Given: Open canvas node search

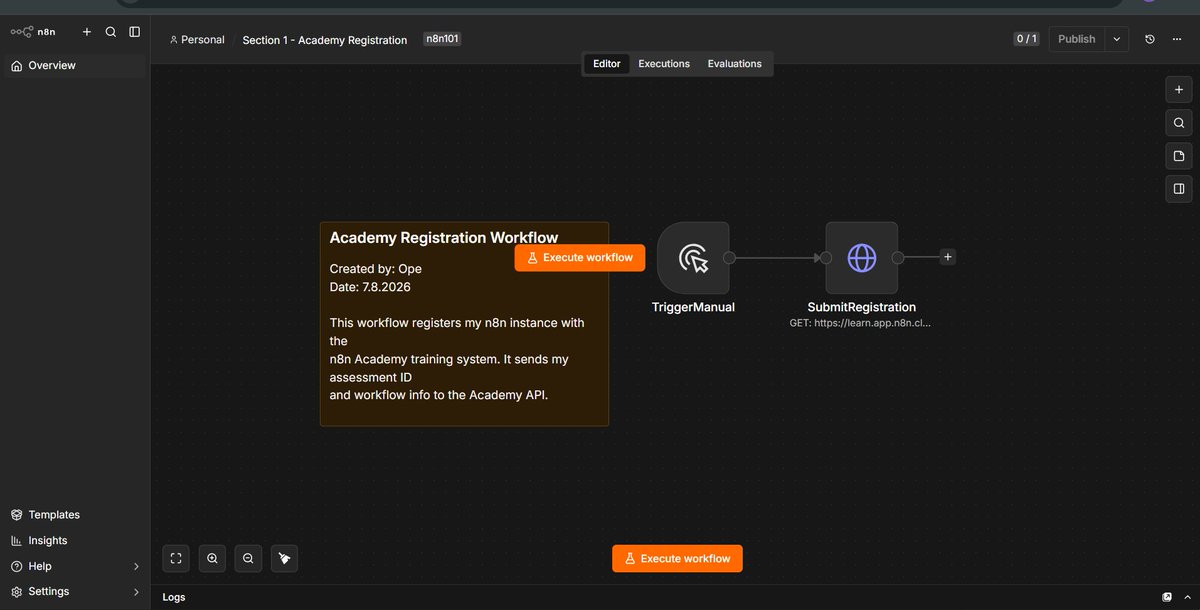Looking at the screenshot, I should [1179, 123].
